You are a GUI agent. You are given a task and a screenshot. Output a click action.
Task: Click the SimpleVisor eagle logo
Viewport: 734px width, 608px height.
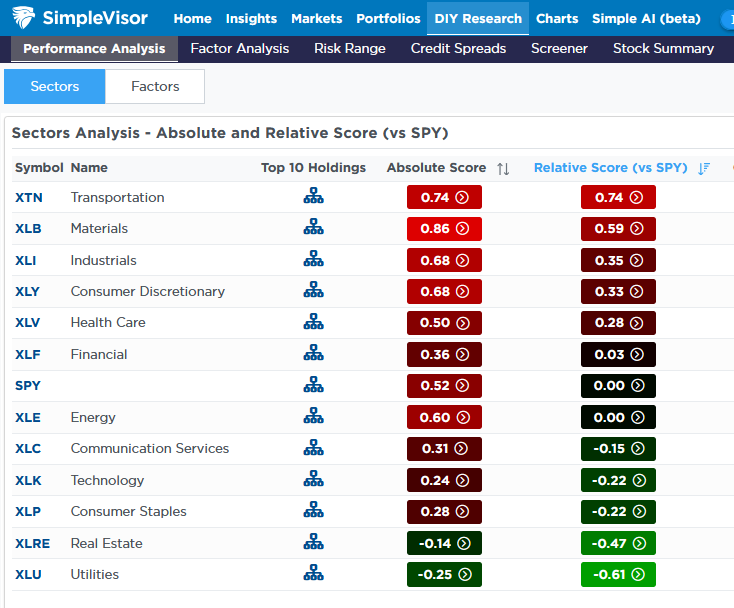24,18
